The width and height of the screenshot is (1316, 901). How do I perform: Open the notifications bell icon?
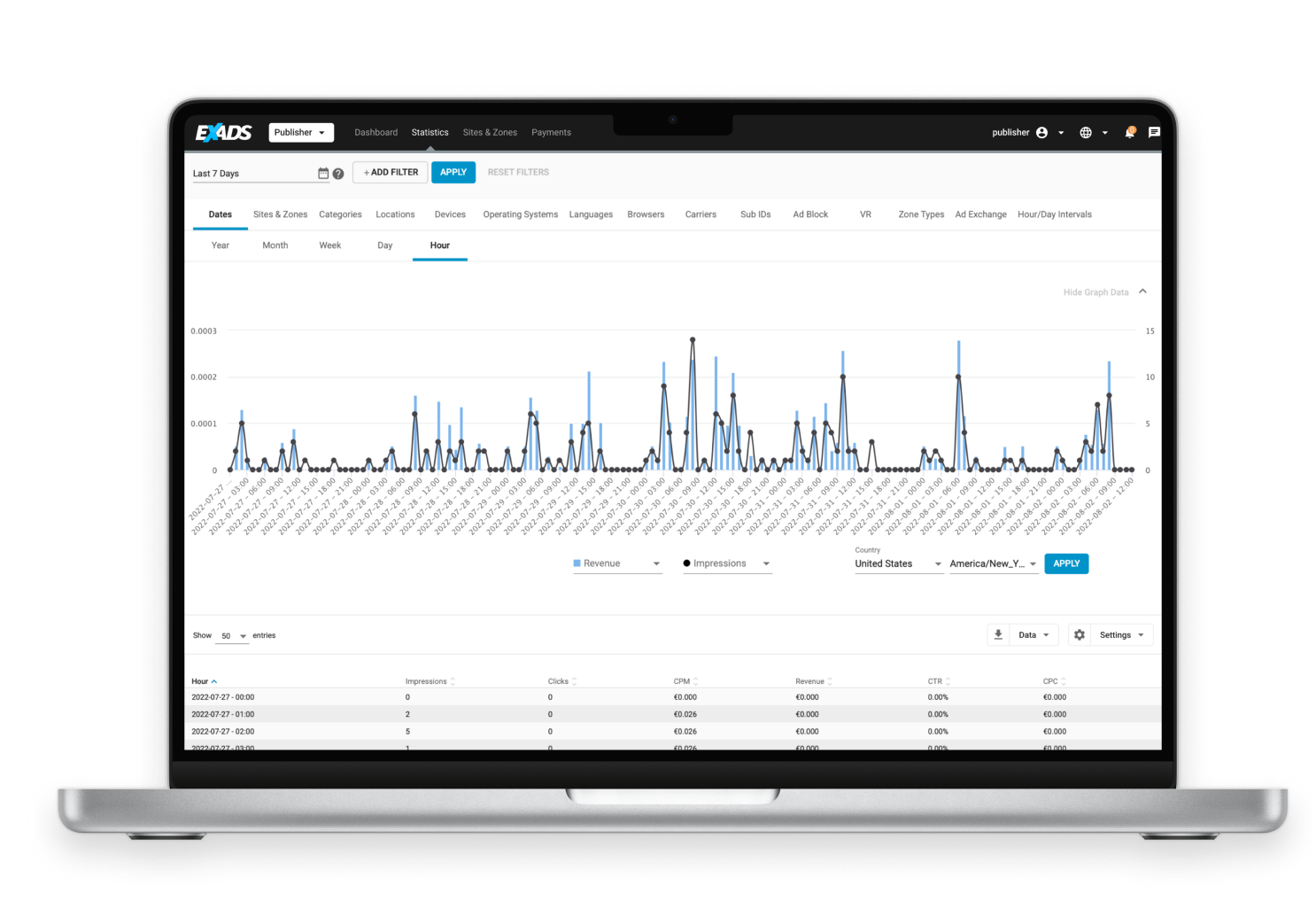[1129, 132]
